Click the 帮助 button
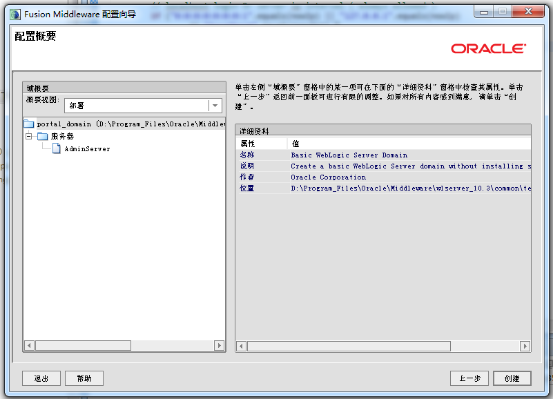554x400 pixels. pyautogui.click(x=84, y=378)
